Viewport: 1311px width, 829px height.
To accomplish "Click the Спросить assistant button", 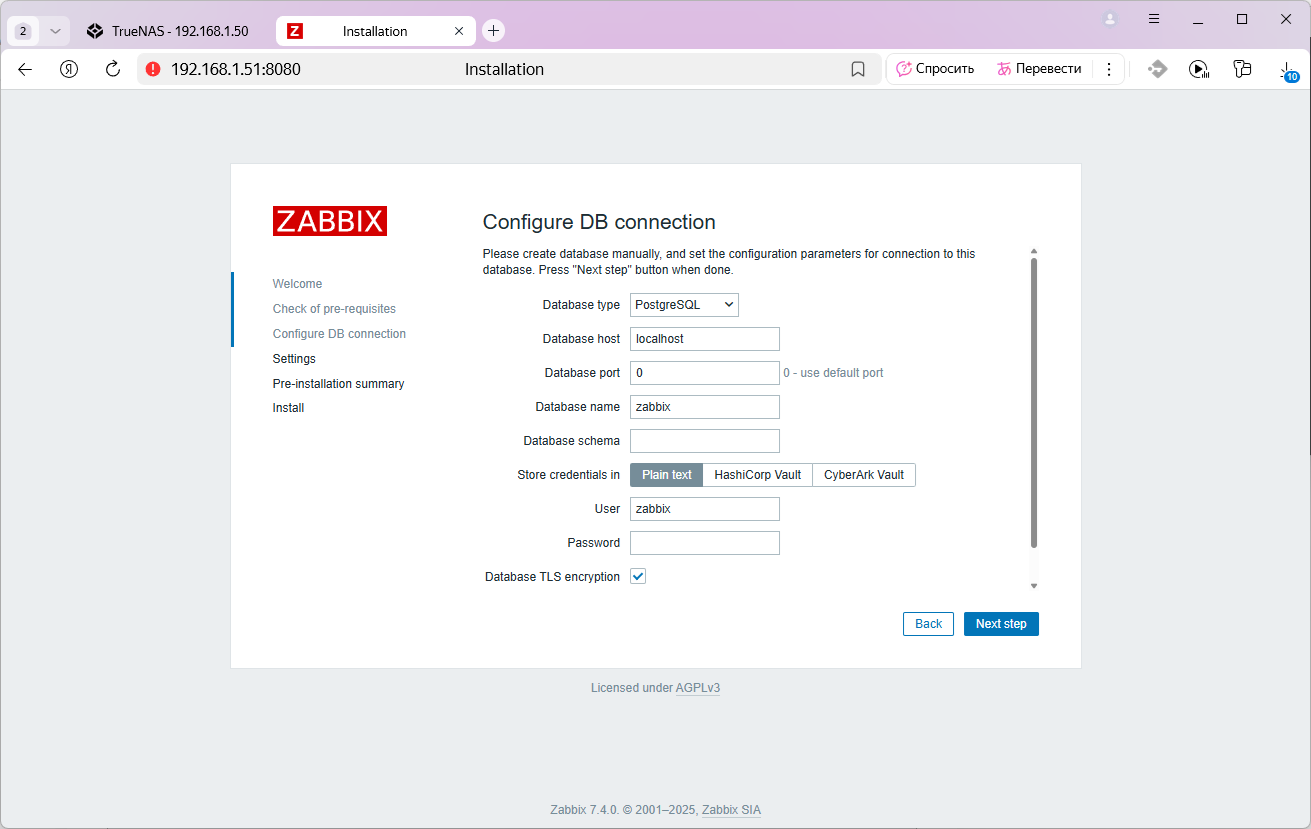I will pyautogui.click(x=935, y=69).
